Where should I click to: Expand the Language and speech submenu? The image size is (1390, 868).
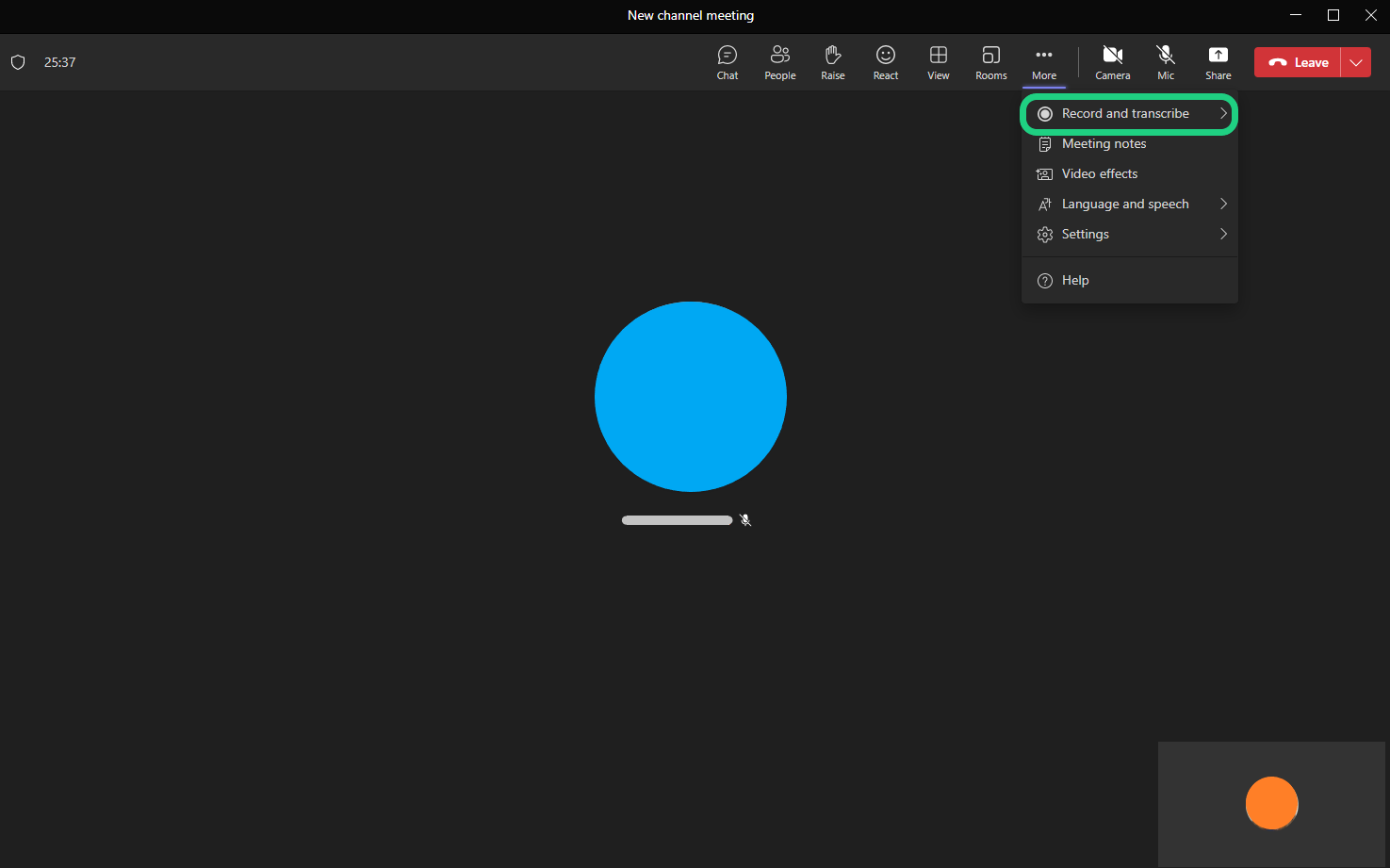1129,205
